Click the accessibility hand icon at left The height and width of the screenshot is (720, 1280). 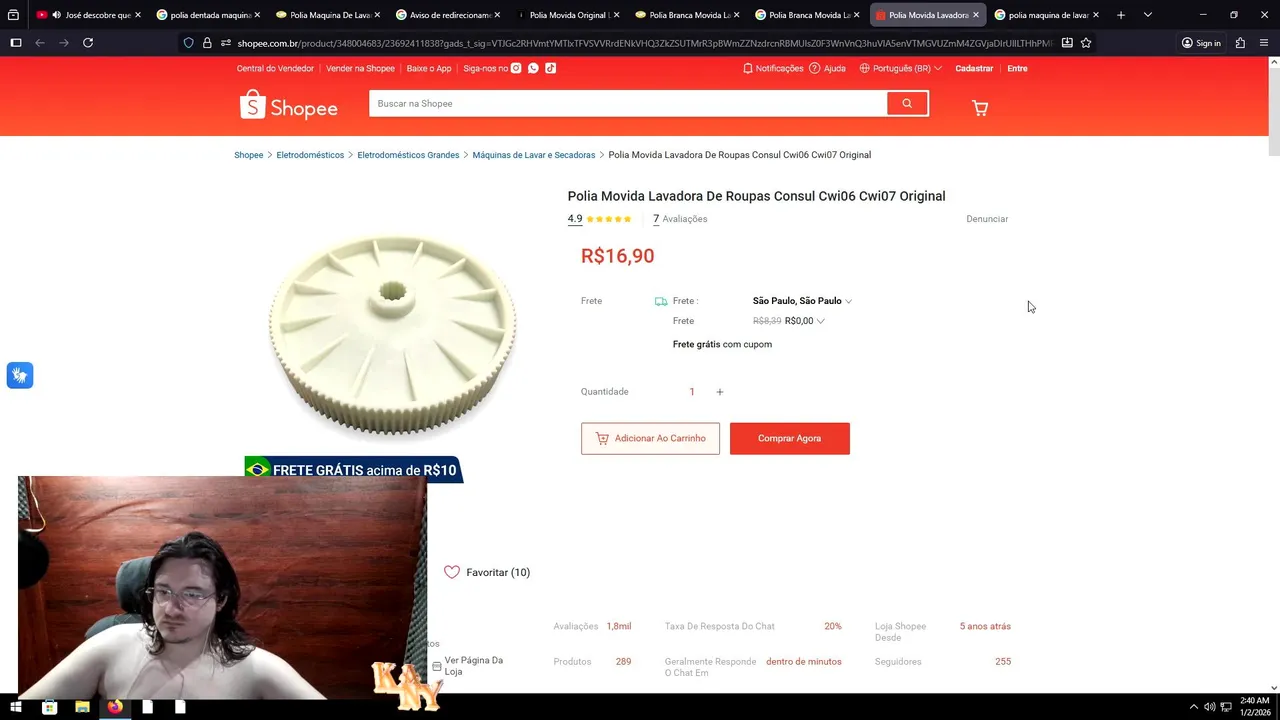tap(20, 375)
